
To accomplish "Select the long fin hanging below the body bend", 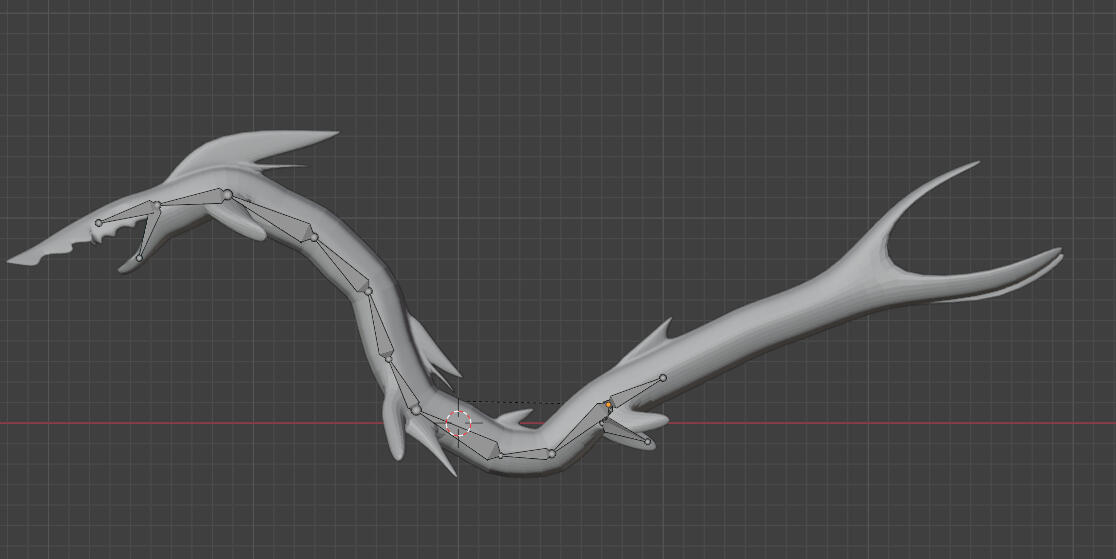I will 394,438.
